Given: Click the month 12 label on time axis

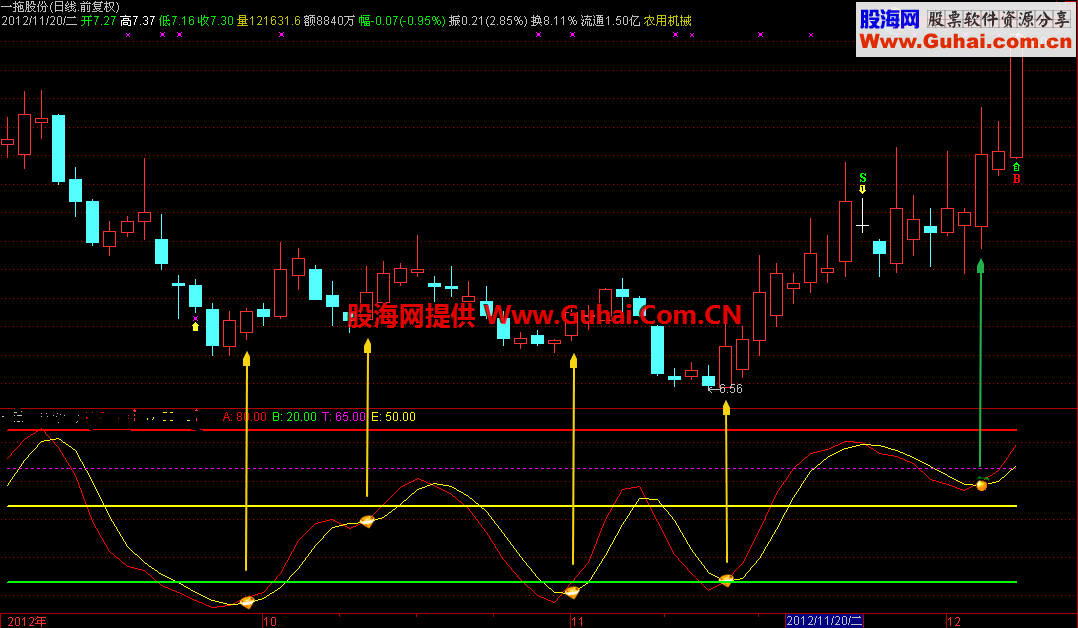Looking at the screenshot, I should [954, 621].
